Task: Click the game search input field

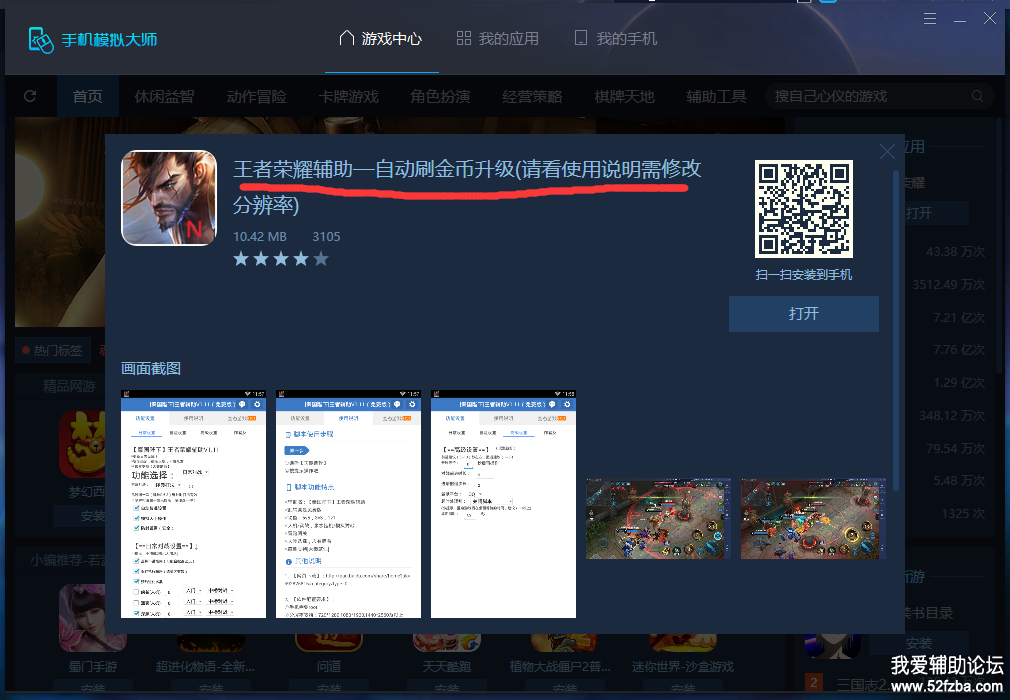Action: point(865,96)
